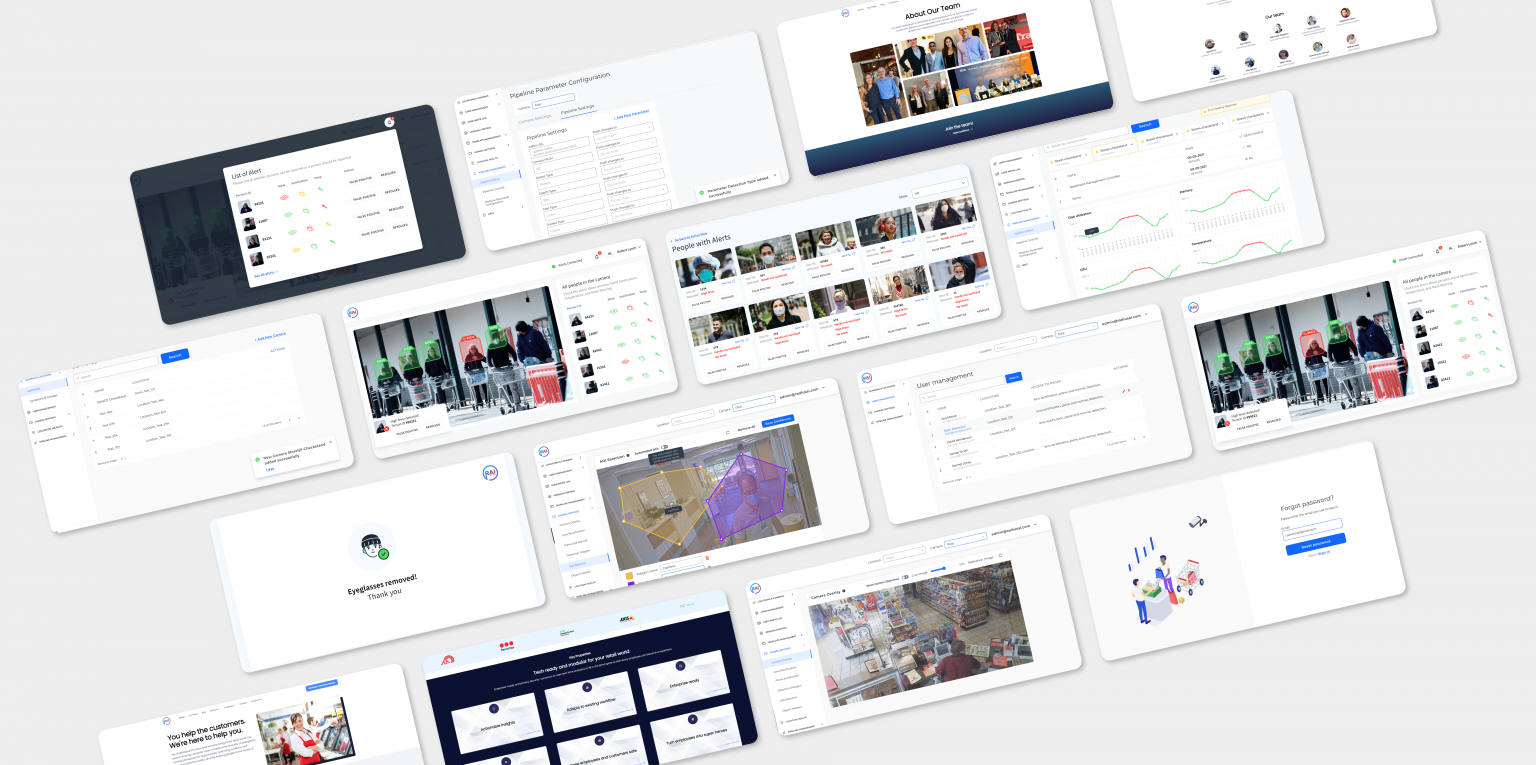Toggle the Automated AOI switch
Viewport: 1536px width, 765px height.
(663, 448)
